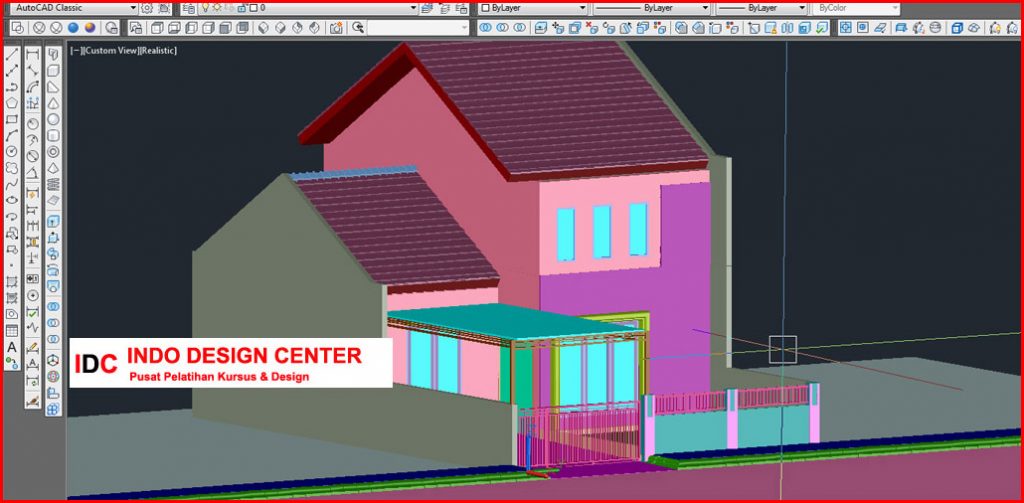The height and width of the screenshot is (503, 1024).
Task: Select the Circle draw tool
Action: tap(12, 152)
